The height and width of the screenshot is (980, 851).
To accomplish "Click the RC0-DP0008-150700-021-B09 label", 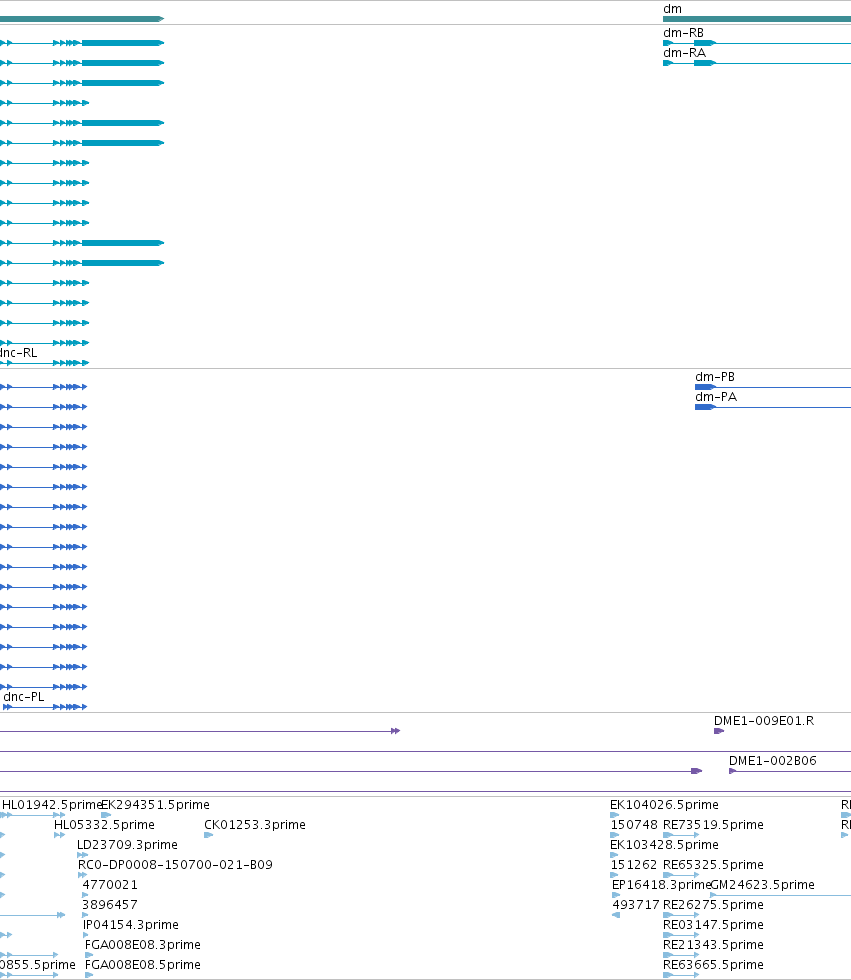I will (175, 864).
